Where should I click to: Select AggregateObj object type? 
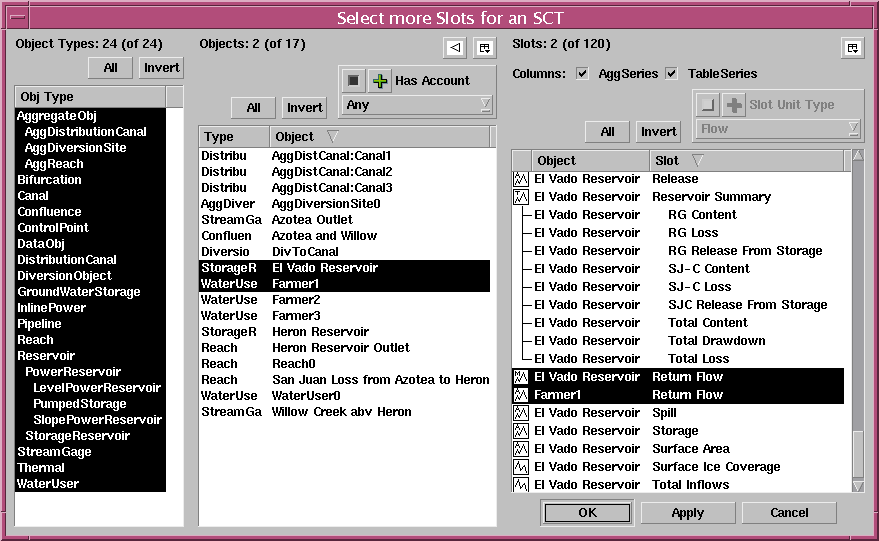[90, 116]
